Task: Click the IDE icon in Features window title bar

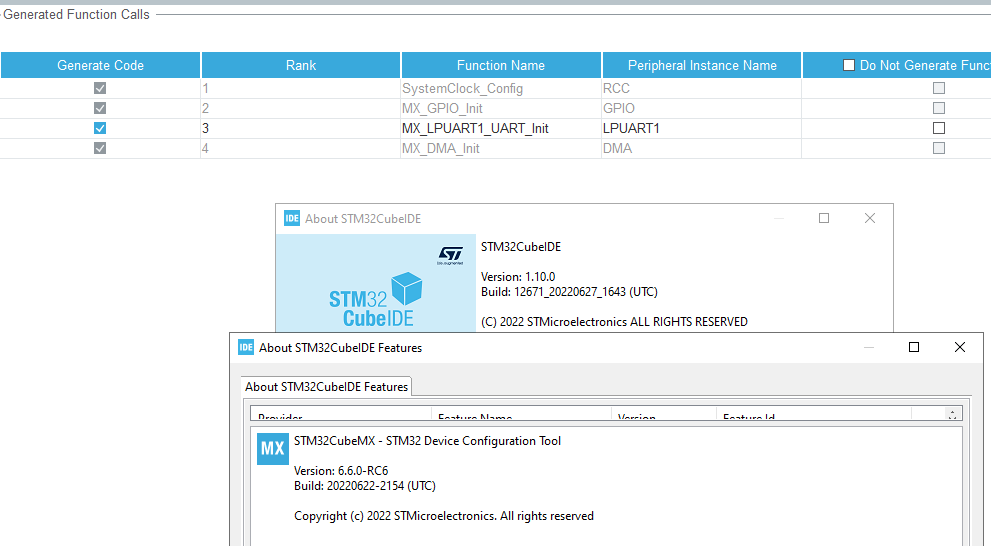Action: pyautogui.click(x=246, y=347)
